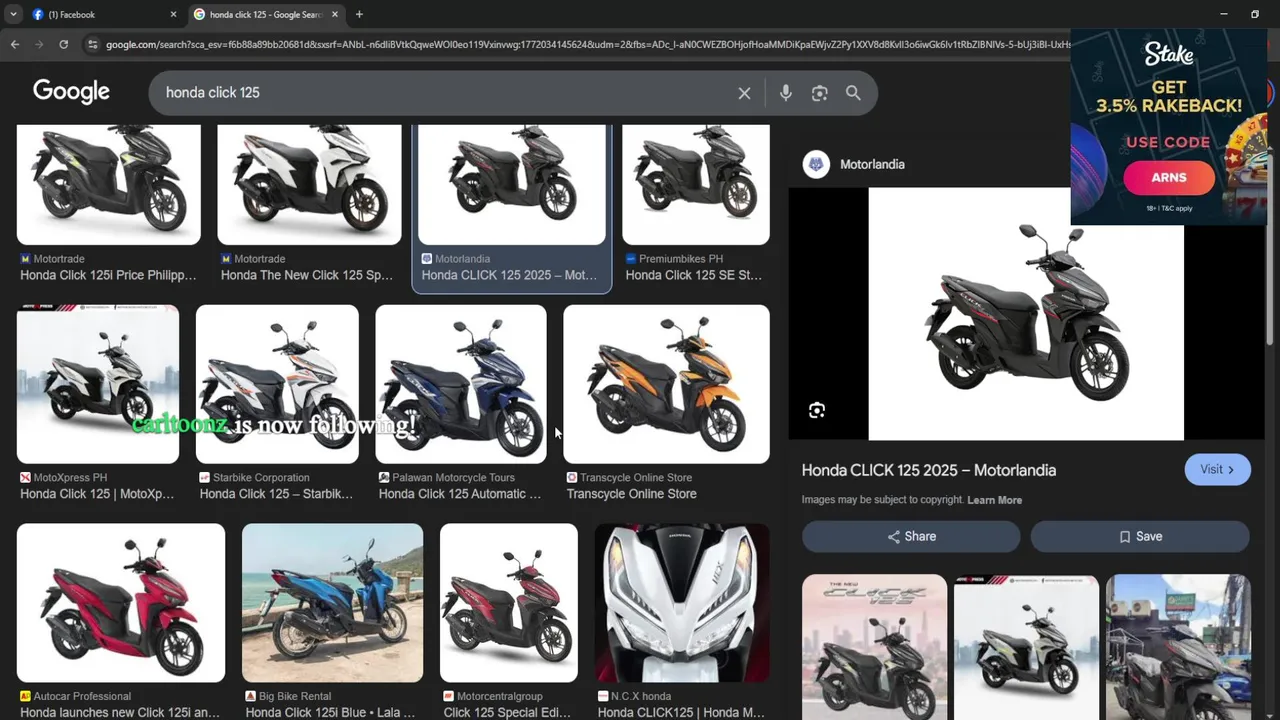Open the Motorlandia site icon in preview panel

817,164
